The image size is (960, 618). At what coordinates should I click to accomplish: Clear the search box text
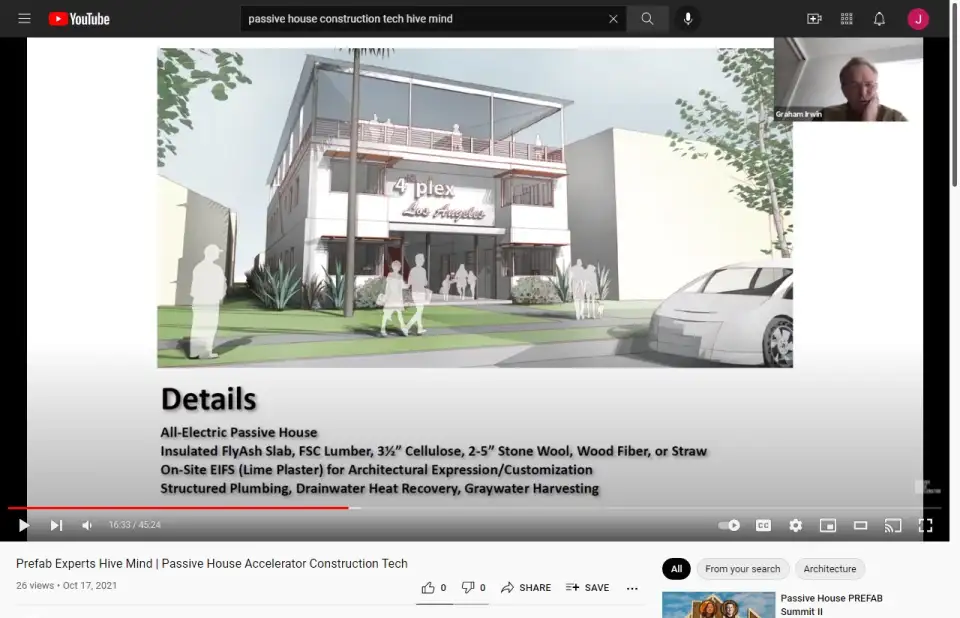613,19
